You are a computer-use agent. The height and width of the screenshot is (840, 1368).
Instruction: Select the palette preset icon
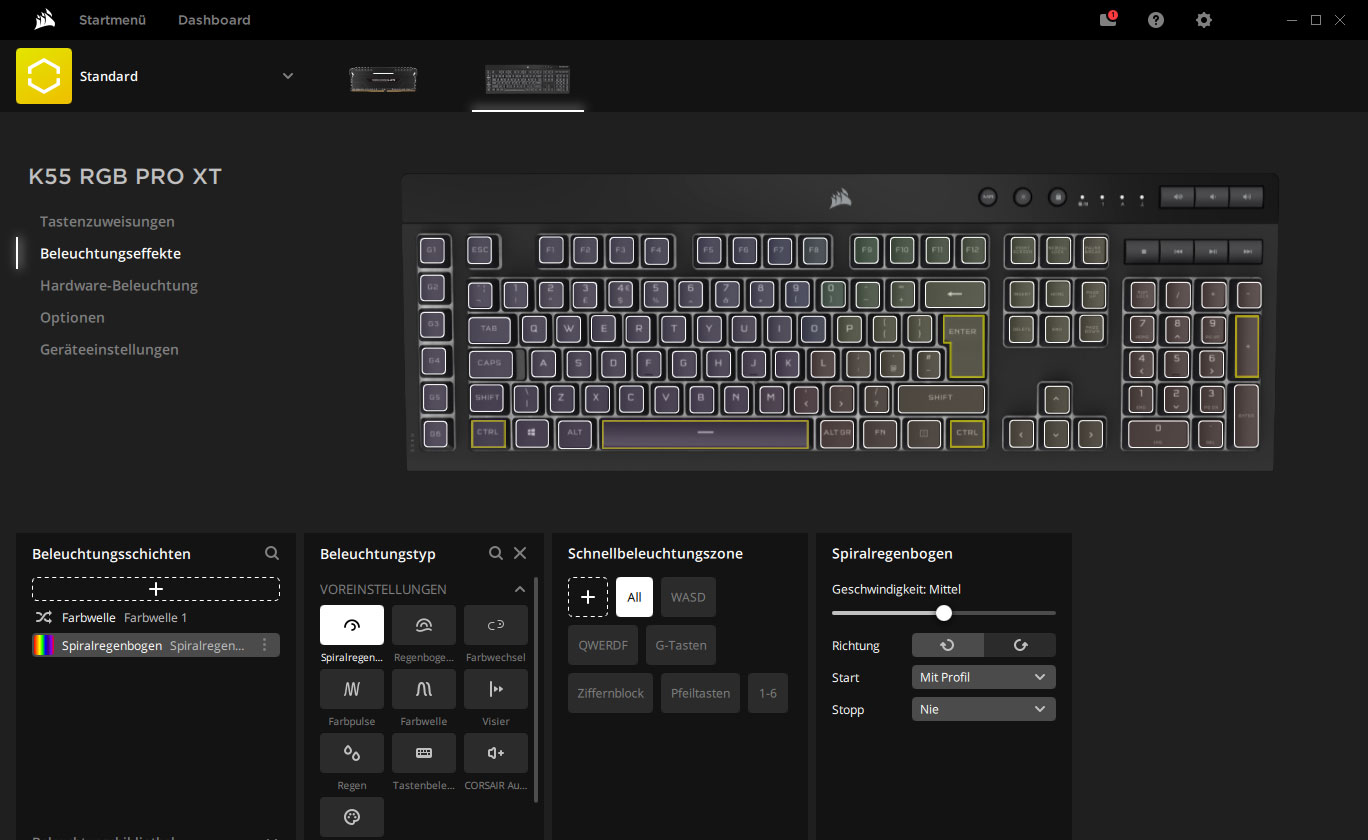pos(352,817)
